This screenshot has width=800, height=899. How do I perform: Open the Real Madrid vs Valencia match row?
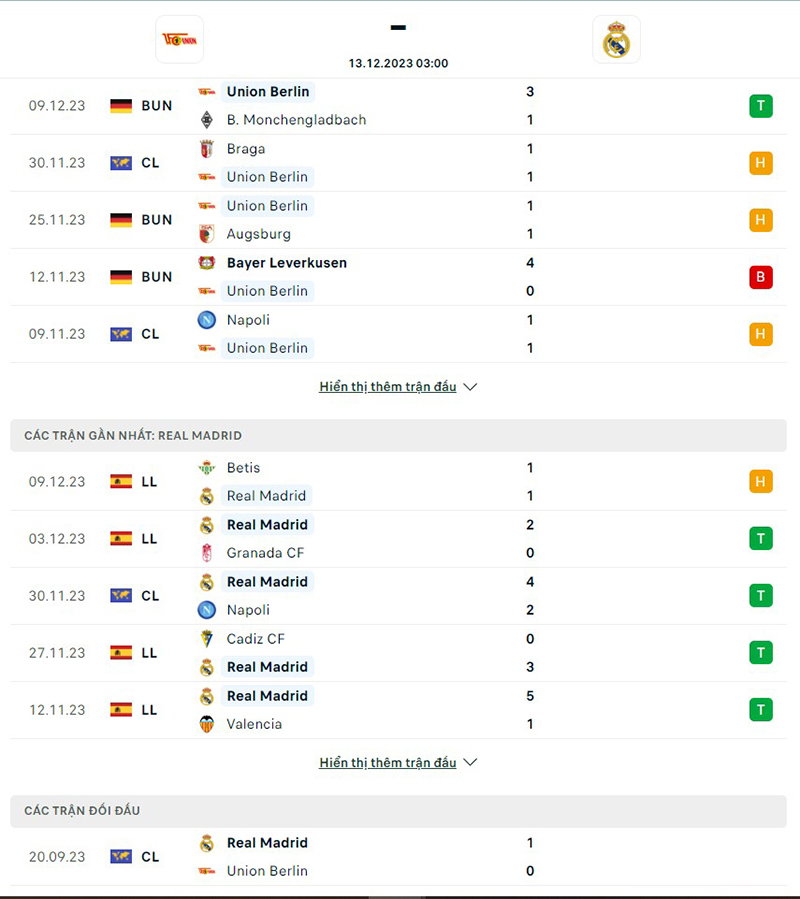pyautogui.click(x=400, y=709)
